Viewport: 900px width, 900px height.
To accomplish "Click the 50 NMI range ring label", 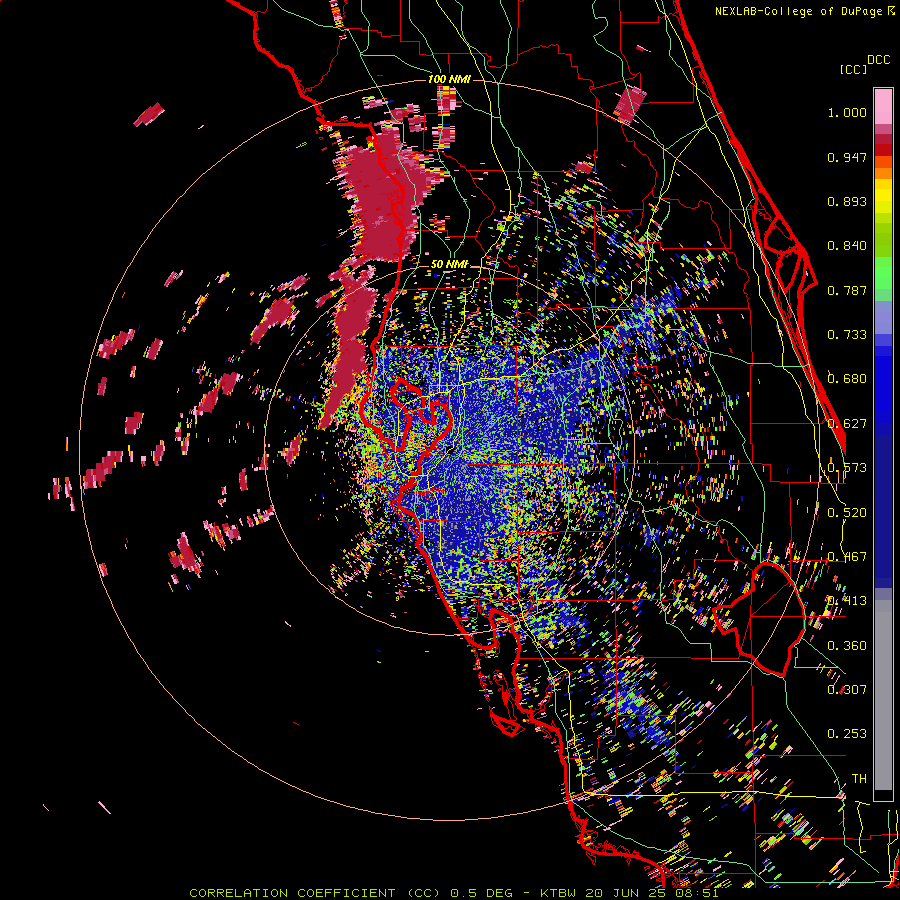I will point(449,265).
